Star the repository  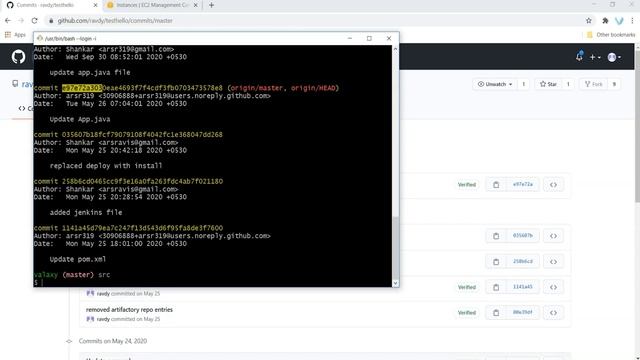548,84
